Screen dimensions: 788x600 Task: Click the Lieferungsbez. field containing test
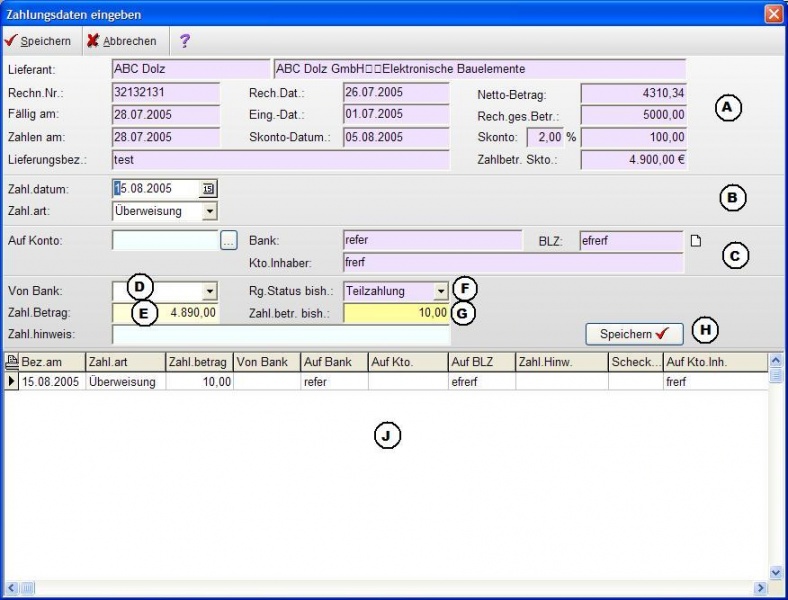280,160
